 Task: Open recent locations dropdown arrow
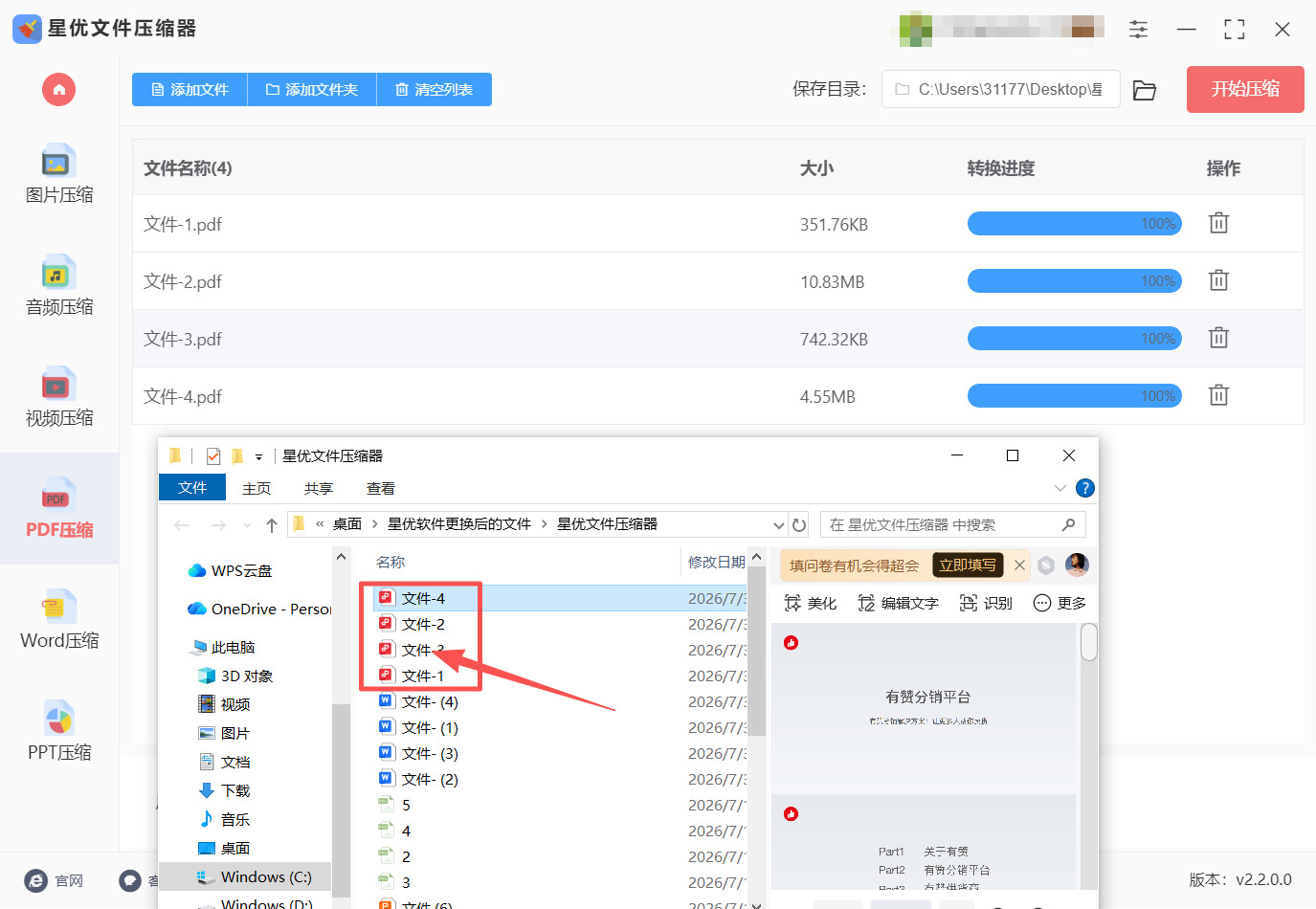pyautogui.click(x=247, y=524)
